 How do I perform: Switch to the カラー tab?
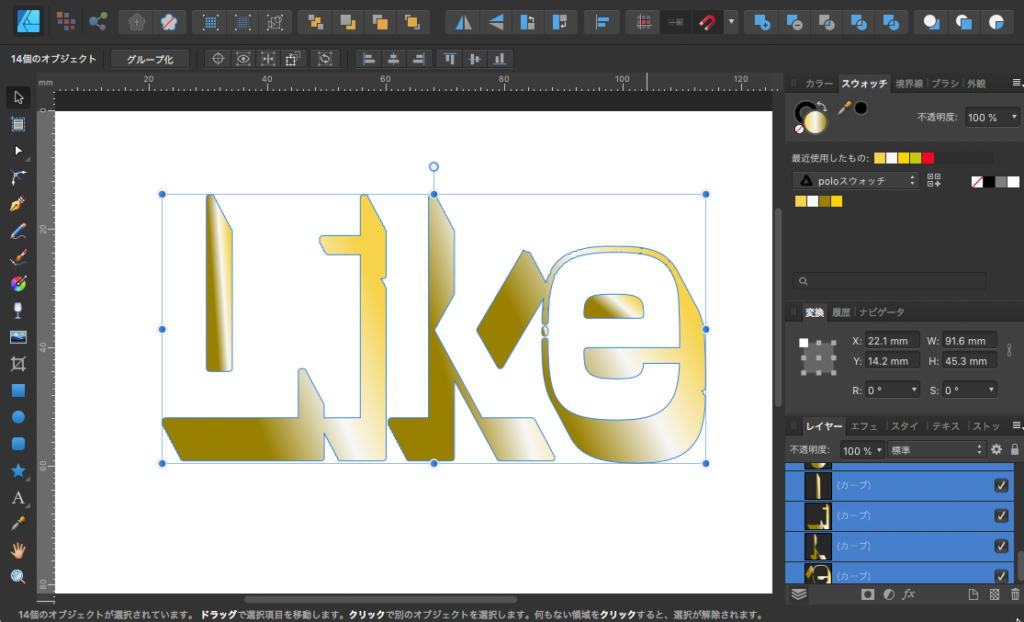818,84
